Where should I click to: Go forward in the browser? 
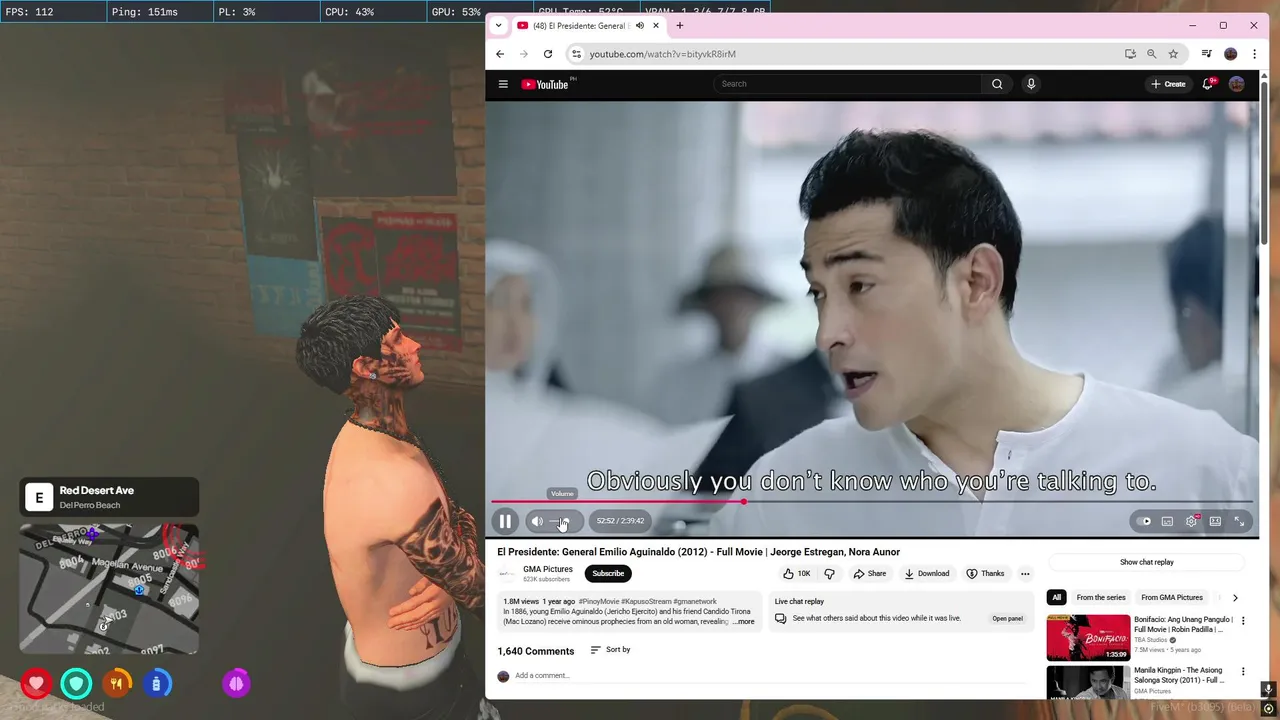[x=523, y=54]
